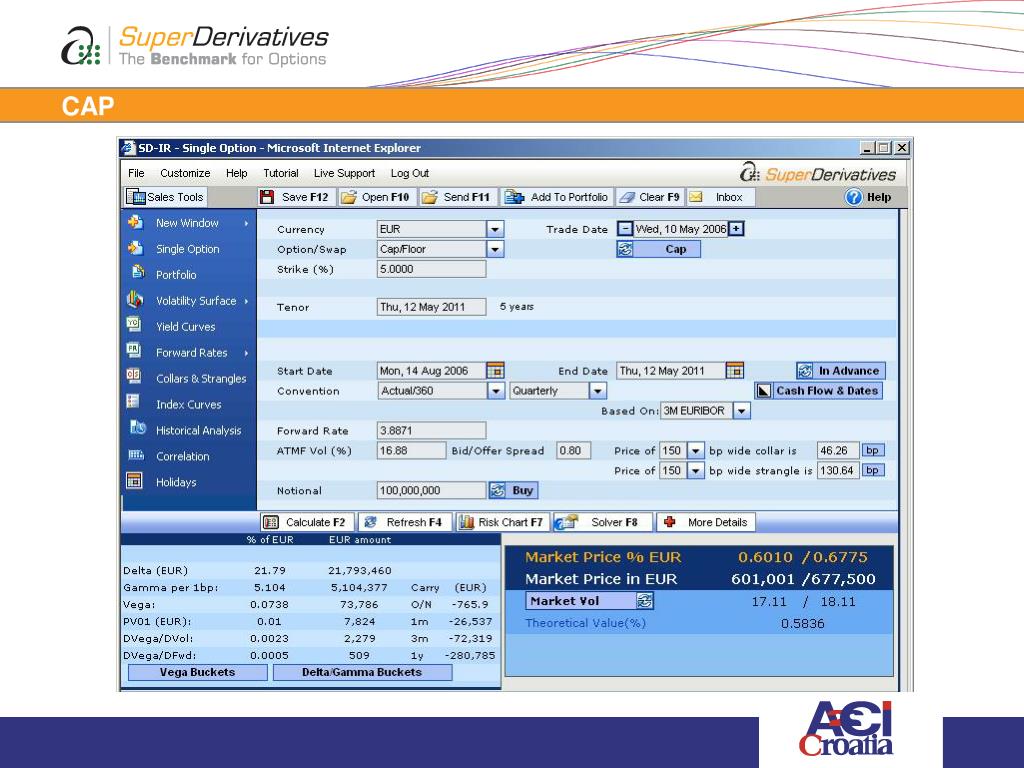Click the blue Help question mark icon
Viewport: 1024px width, 768px height.
click(854, 197)
